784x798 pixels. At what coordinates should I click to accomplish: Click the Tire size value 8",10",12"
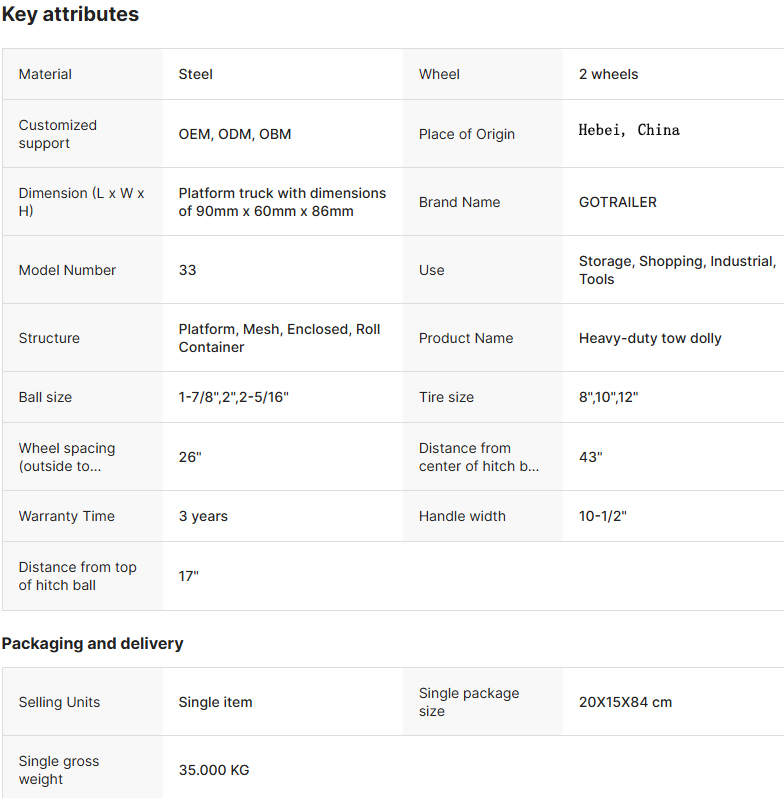pyautogui.click(x=608, y=397)
